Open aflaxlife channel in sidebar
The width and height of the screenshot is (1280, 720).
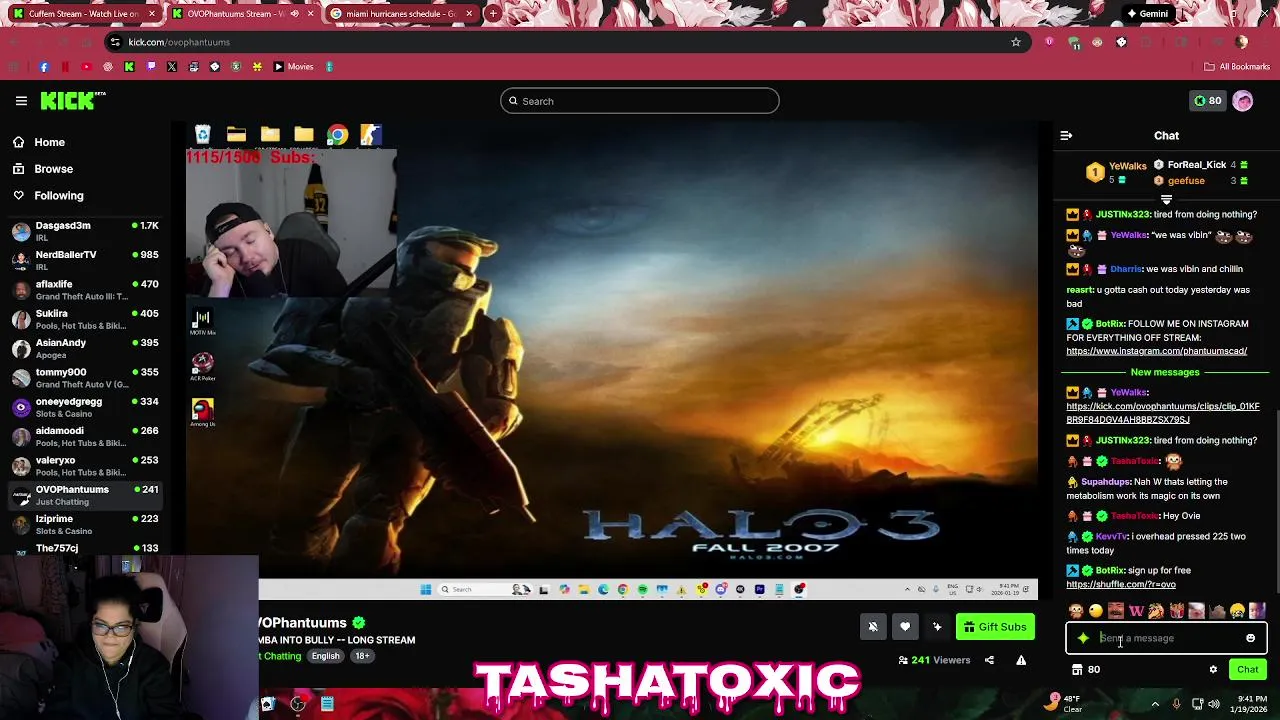coord(85,290)
